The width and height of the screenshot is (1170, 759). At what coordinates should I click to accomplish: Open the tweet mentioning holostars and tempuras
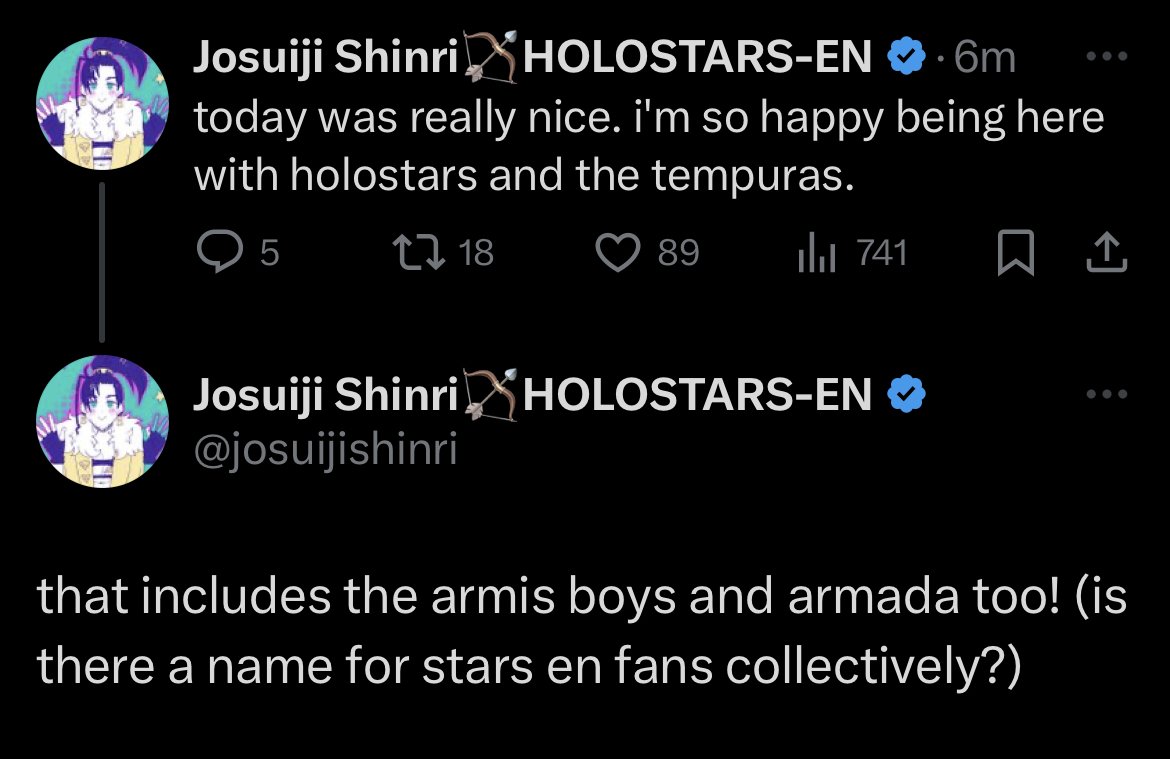[x=648, y=146]
